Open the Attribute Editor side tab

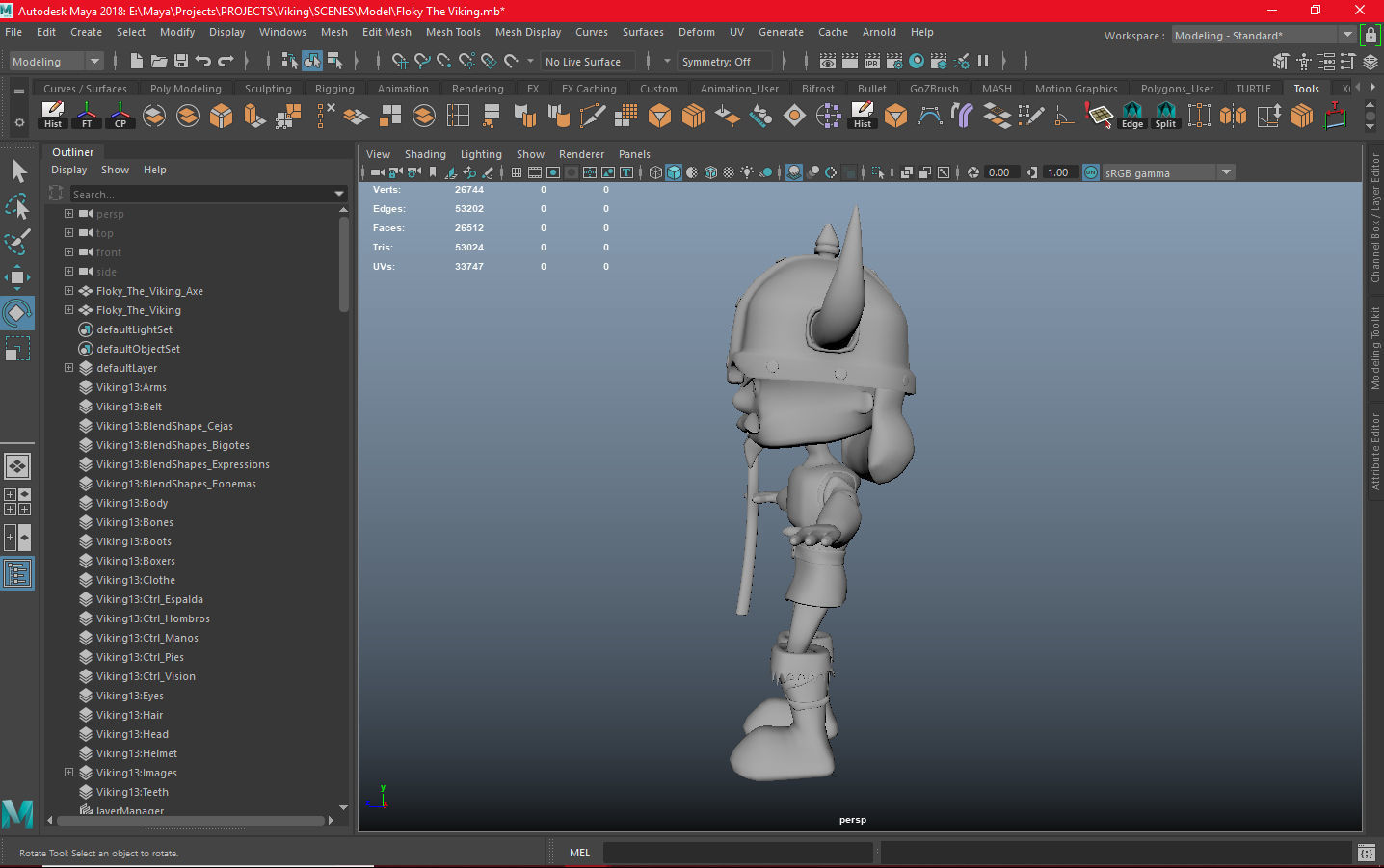pos(1375,452)
